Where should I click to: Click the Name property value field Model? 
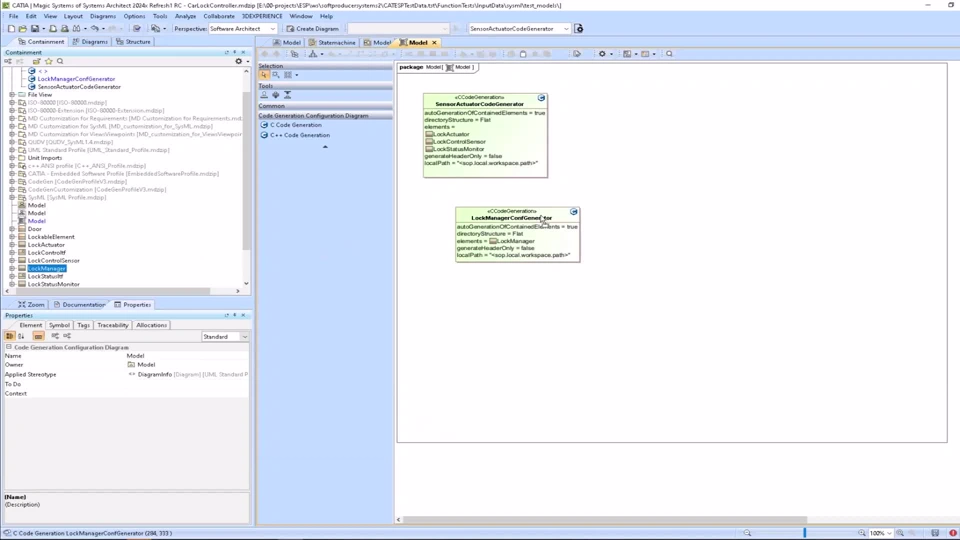187,356
